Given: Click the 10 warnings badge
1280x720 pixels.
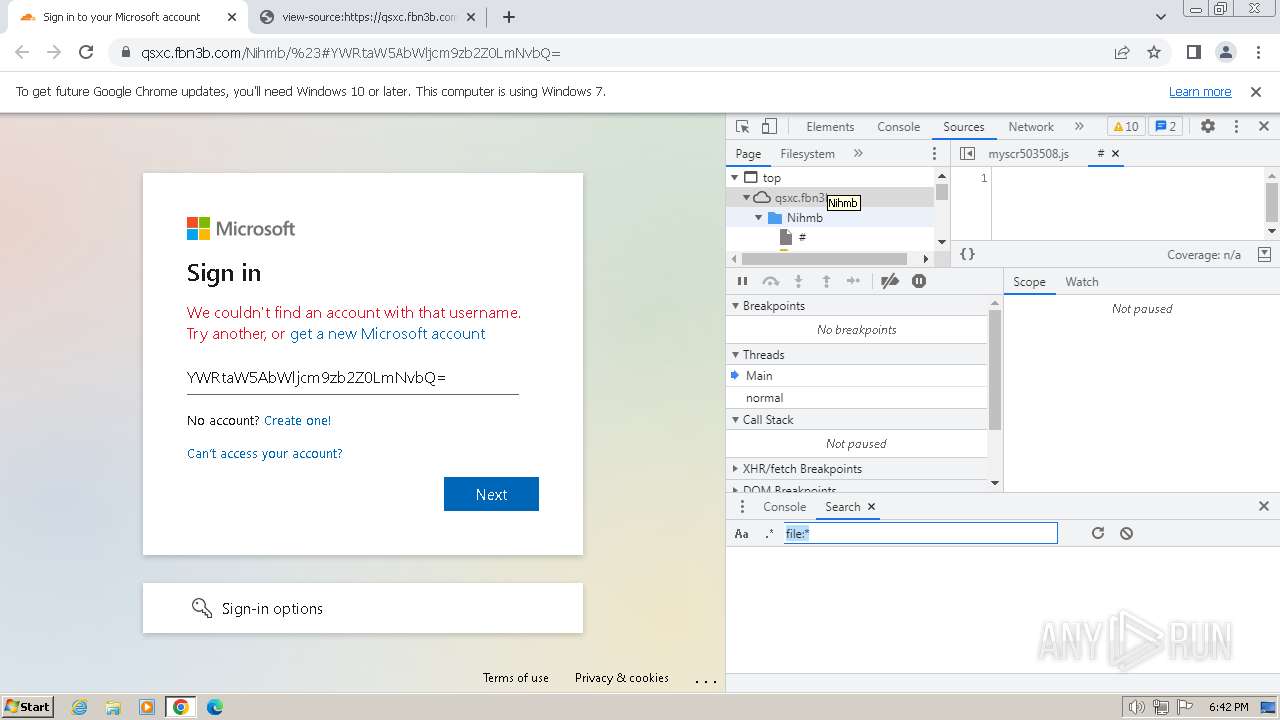Looking at the screenshot, I should coord(1126,127).
